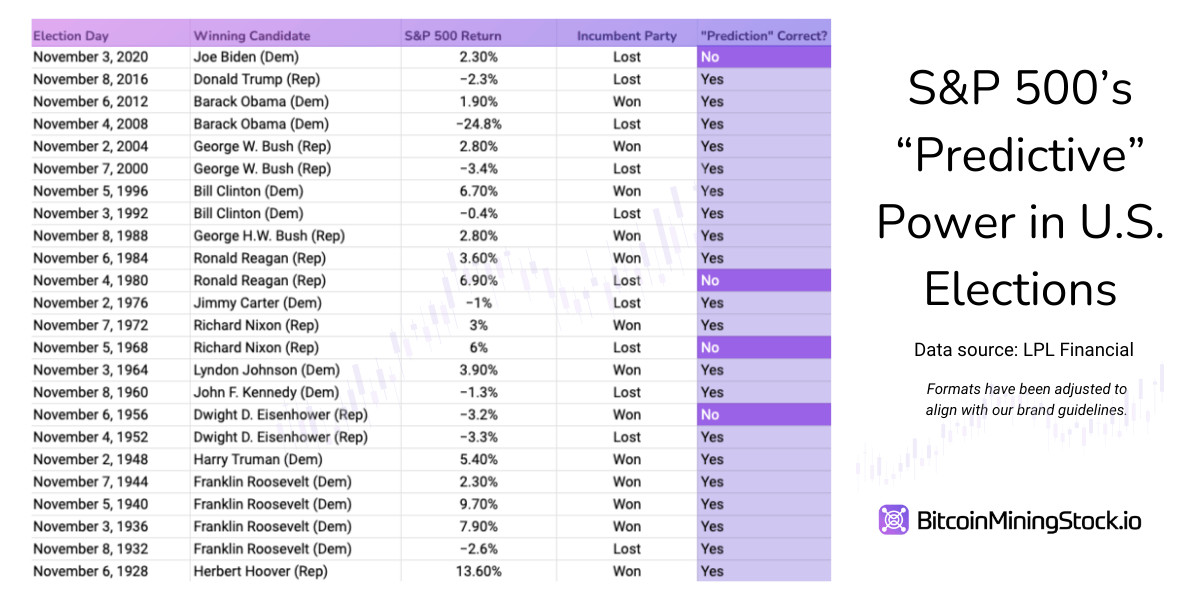Select the S&P 500 Return header

pos(453,36)
